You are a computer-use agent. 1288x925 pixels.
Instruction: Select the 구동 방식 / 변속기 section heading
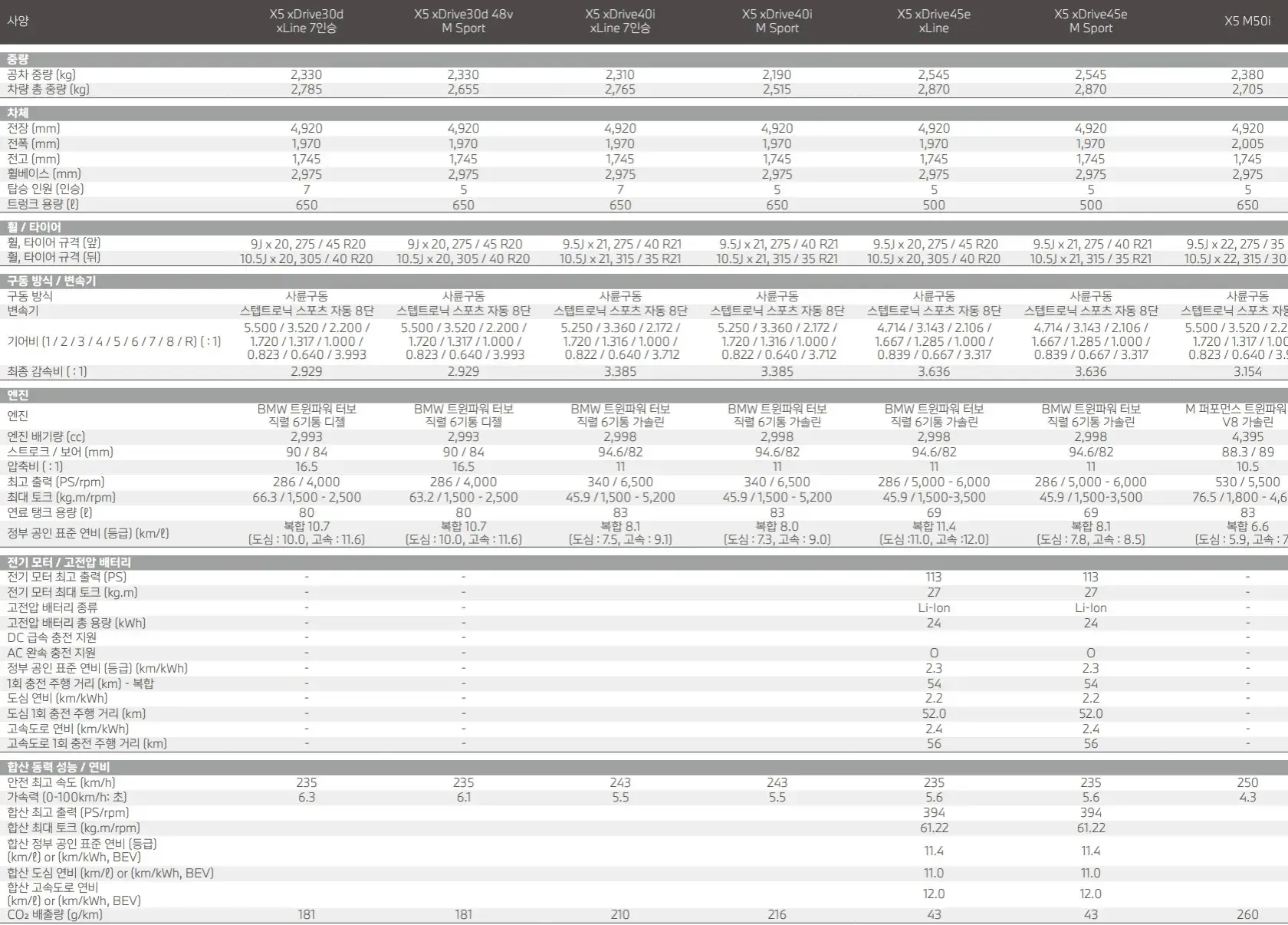click(51, 281)
